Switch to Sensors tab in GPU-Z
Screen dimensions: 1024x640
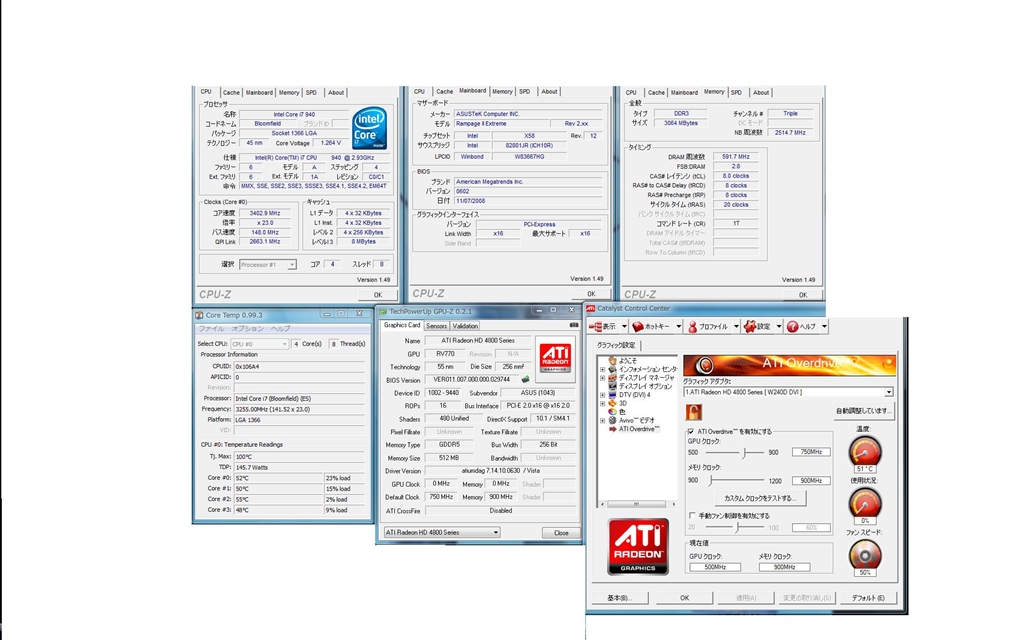click(436, 326)
